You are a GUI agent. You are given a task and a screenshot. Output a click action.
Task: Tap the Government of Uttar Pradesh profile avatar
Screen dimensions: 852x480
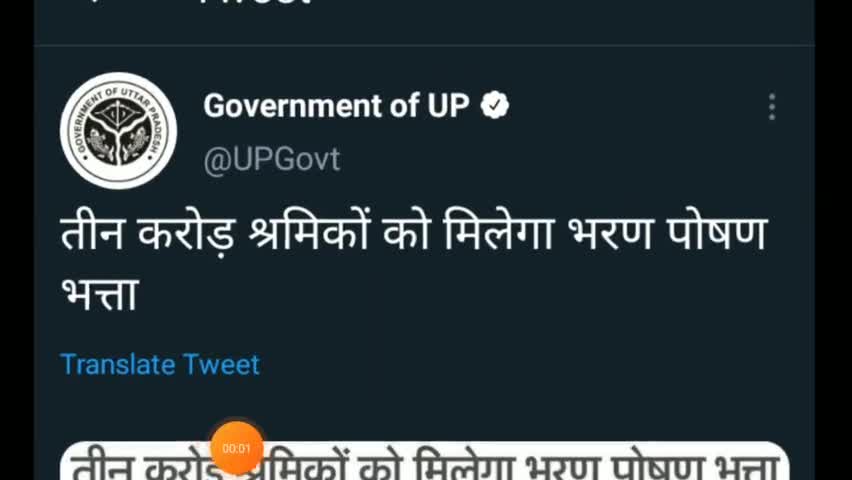tap(118, 130)
